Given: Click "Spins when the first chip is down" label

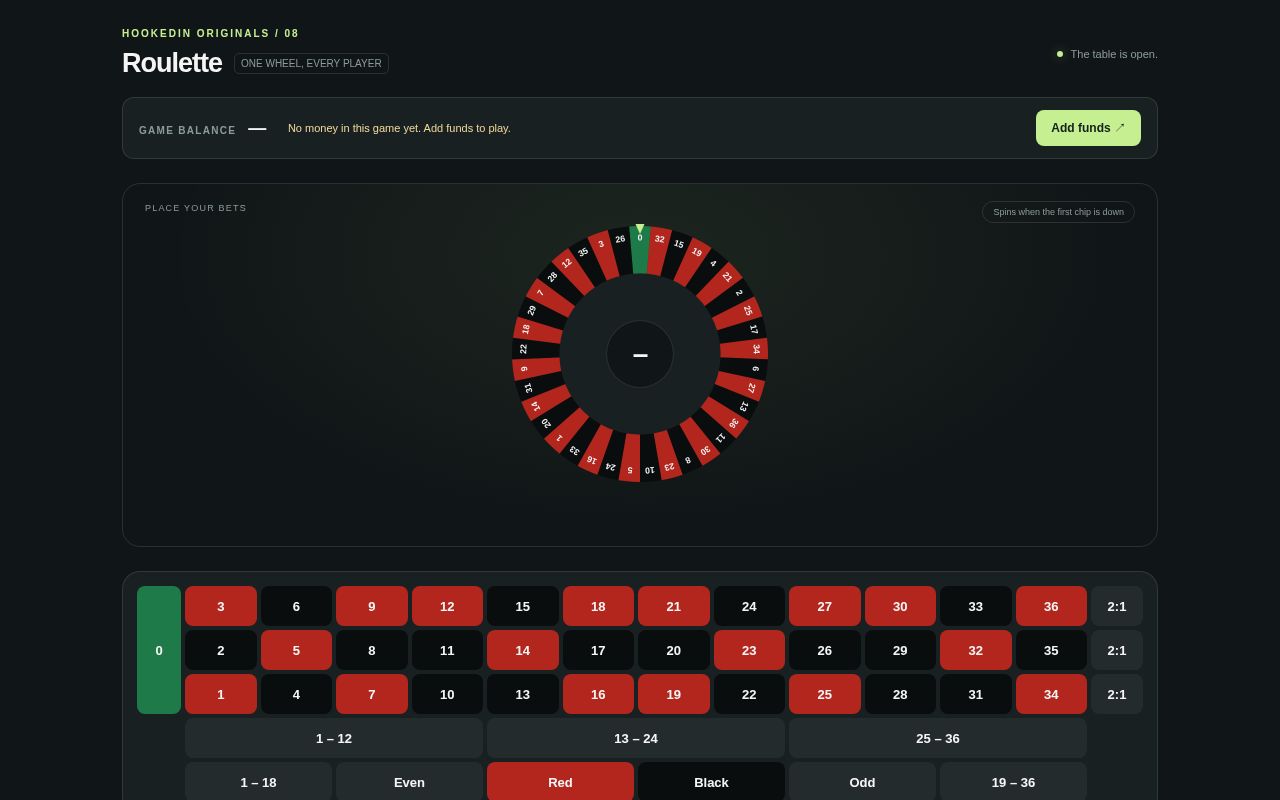Looking at the screenshot, I should click(1058, 212).
